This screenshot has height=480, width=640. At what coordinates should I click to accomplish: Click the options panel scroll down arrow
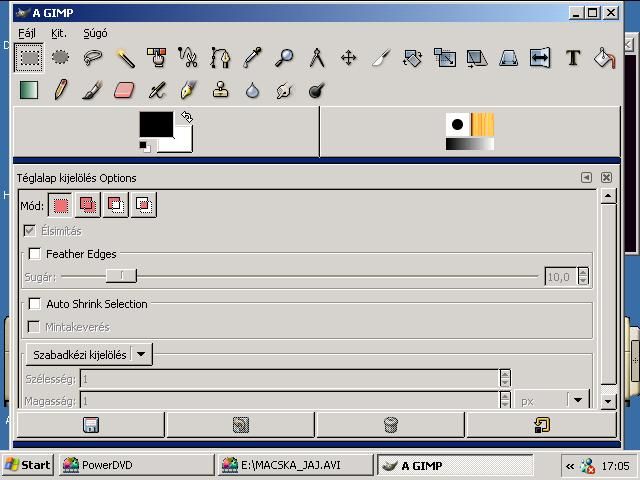coord(608,401)
